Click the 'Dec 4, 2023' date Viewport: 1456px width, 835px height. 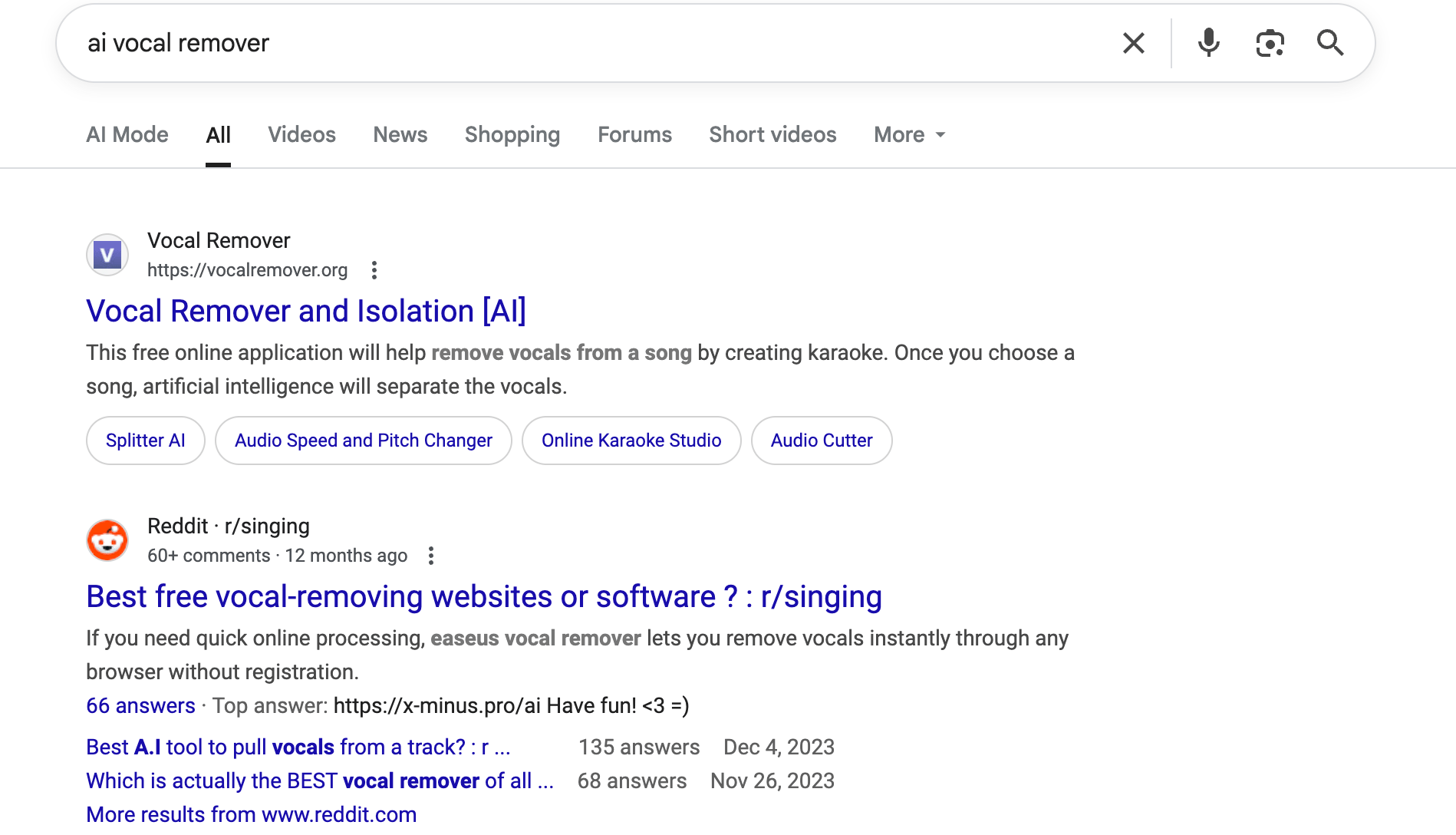tap(779, 748)
